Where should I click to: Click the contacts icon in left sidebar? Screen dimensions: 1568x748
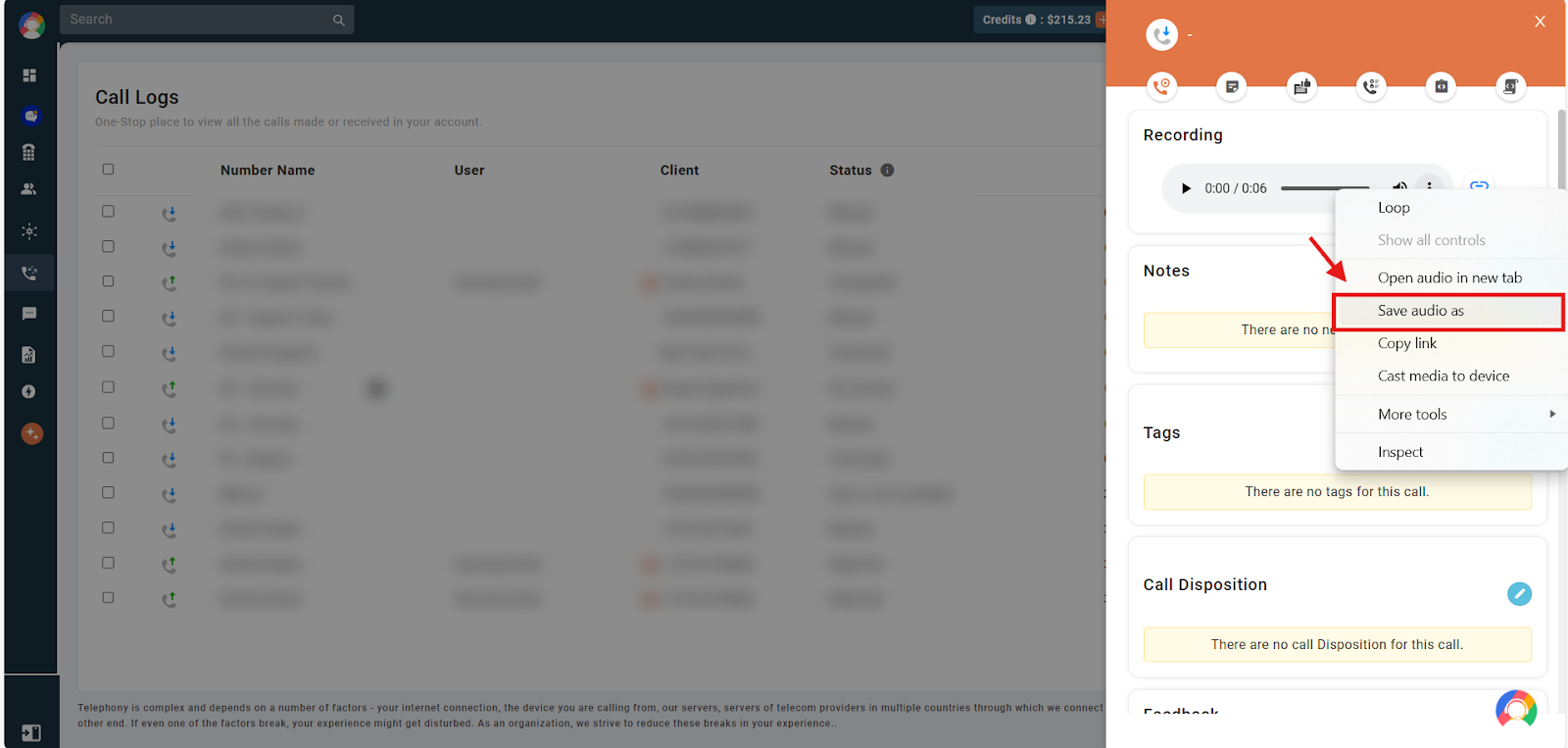[29, 189]
